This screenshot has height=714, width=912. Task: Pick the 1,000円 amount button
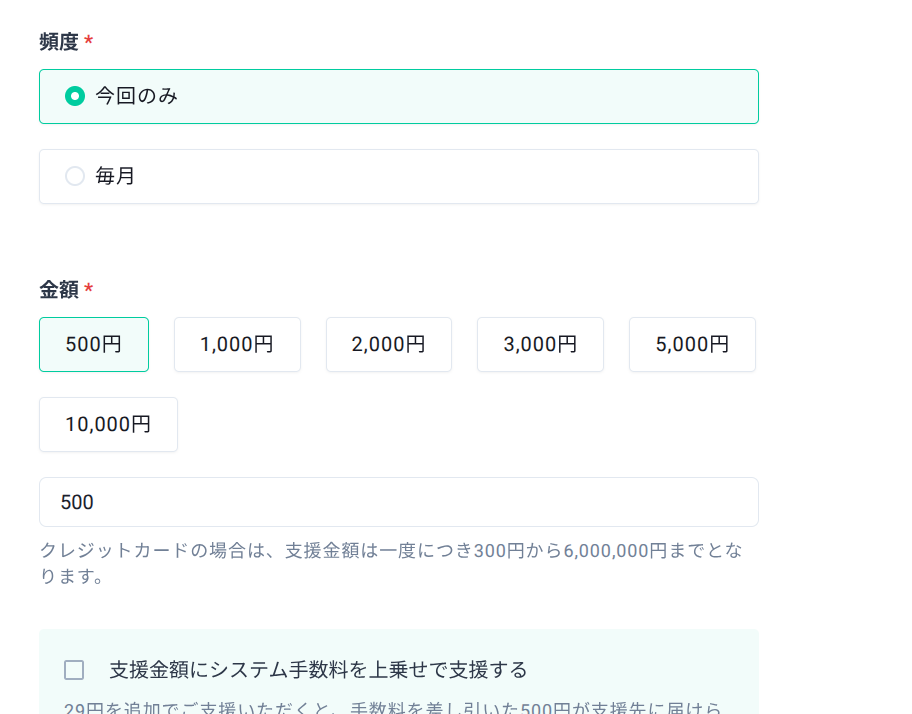pyautogui.click(x=237, y=344)
